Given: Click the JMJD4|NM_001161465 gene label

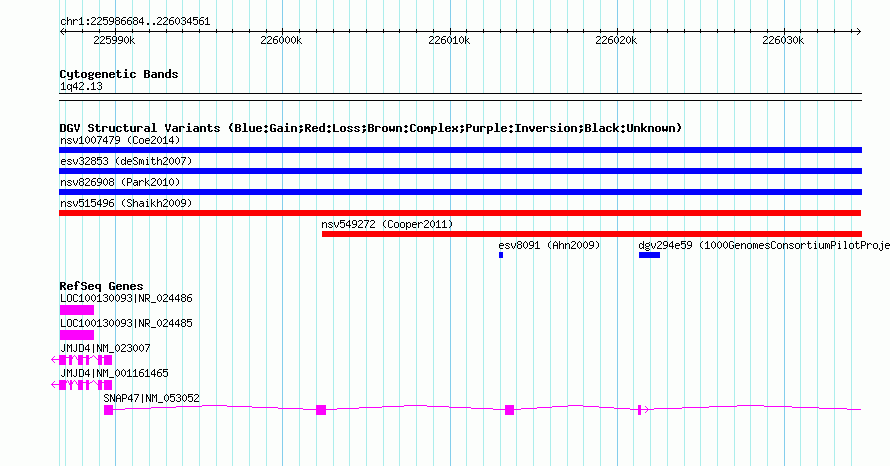Looking at the screenshot, I should click(114, 373).
